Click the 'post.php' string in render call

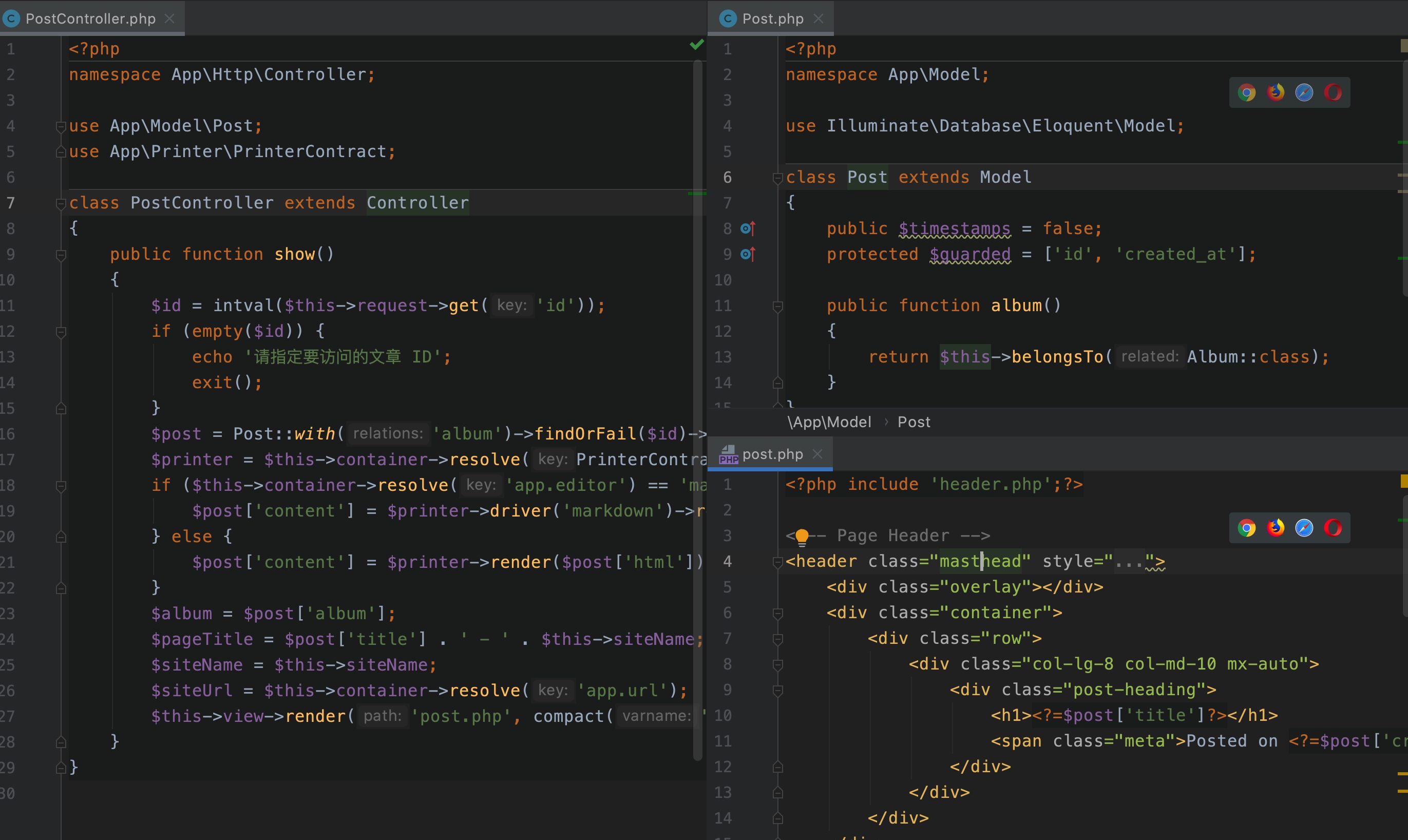click(461, 717)
